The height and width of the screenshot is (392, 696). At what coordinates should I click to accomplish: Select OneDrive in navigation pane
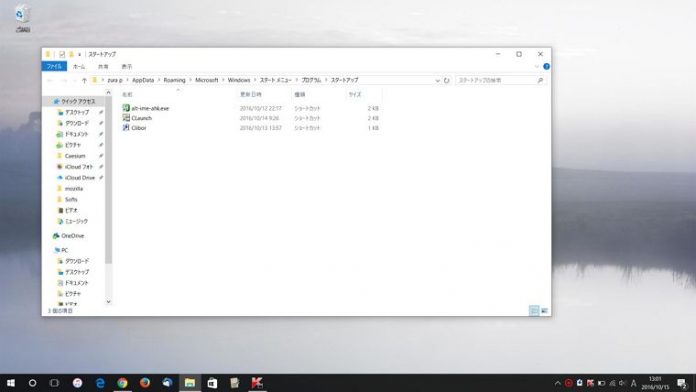[x=72, y=236]
